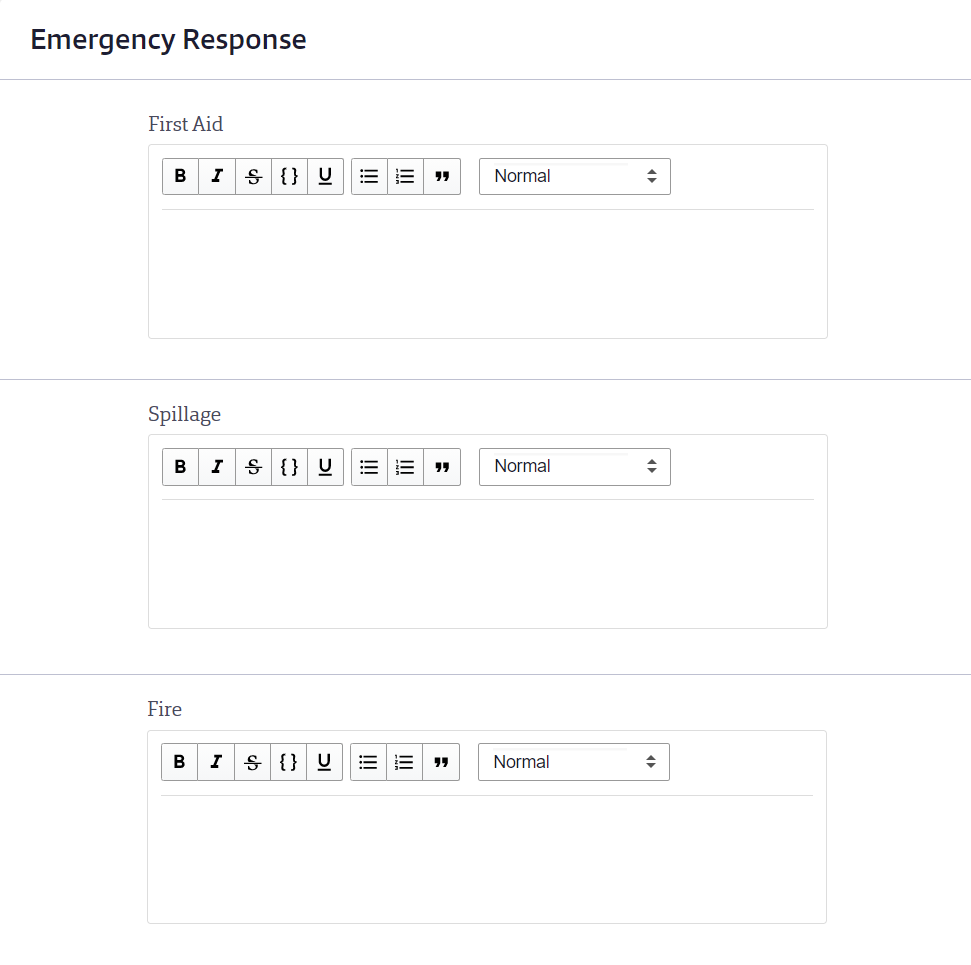The height and width of the screenshot is (965, 971).
Task: Toggle Bold in Spillage editor
Action: click(180, 466)
